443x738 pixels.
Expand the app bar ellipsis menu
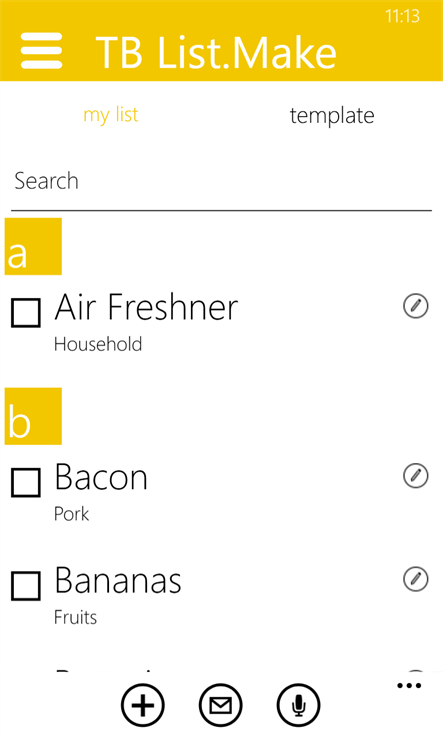click(x=409, y=686)
